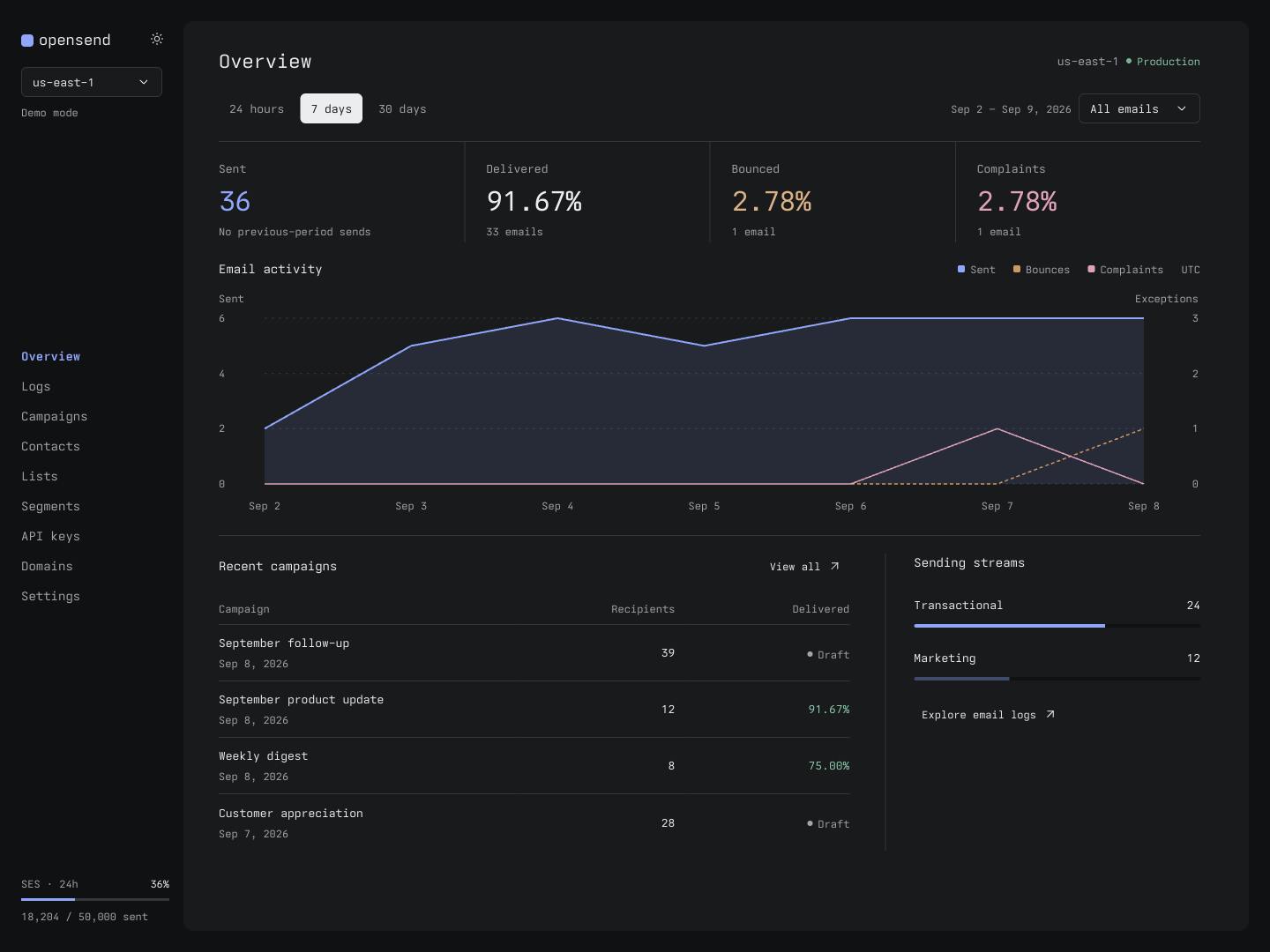
Task: Open Settings in the sidebar
Action: tap(50, 596)
